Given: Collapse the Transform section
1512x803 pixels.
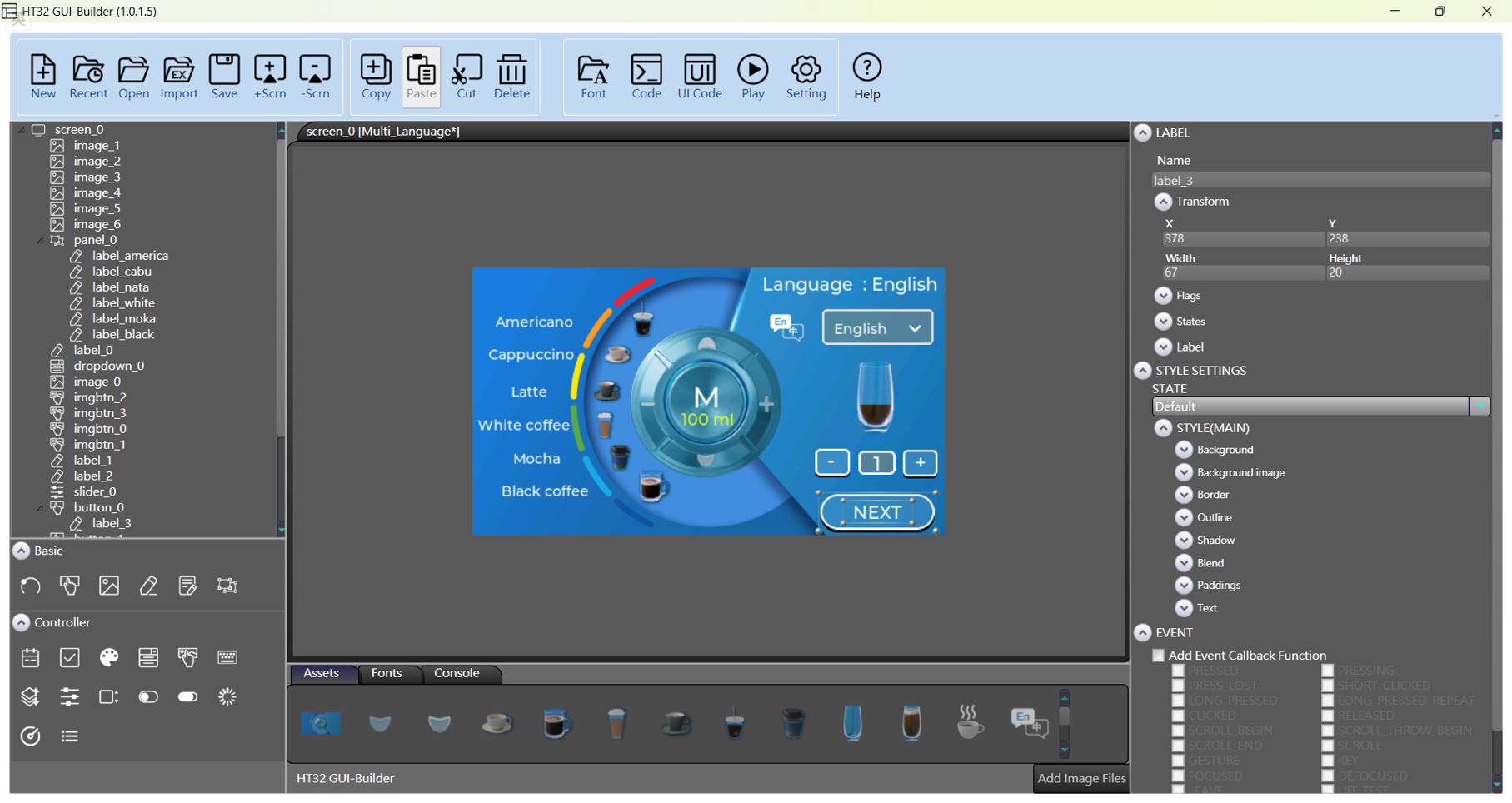Looking at the screenshot, I should pos(1164,202).
